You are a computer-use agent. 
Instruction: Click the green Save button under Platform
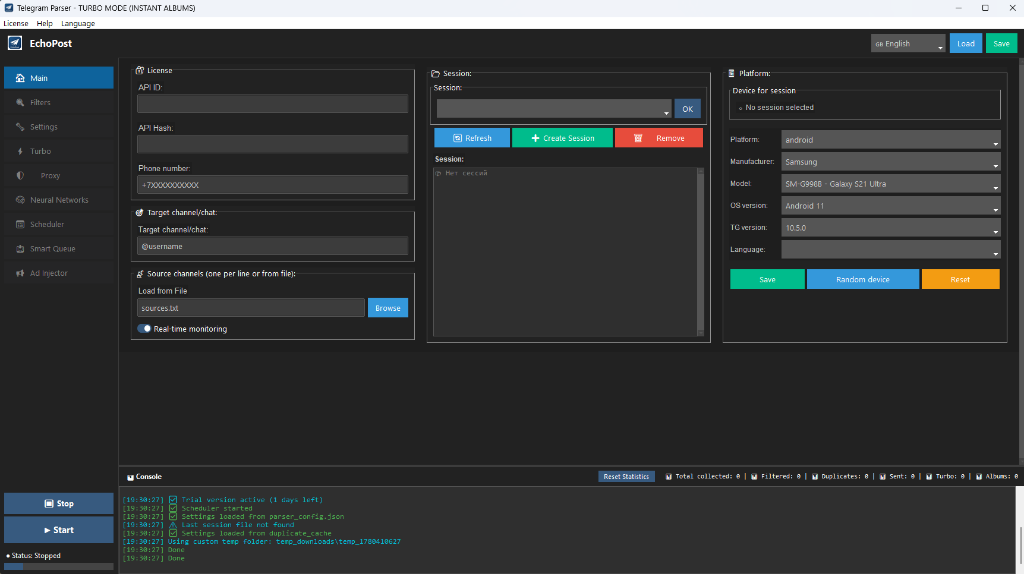point(767,279)
